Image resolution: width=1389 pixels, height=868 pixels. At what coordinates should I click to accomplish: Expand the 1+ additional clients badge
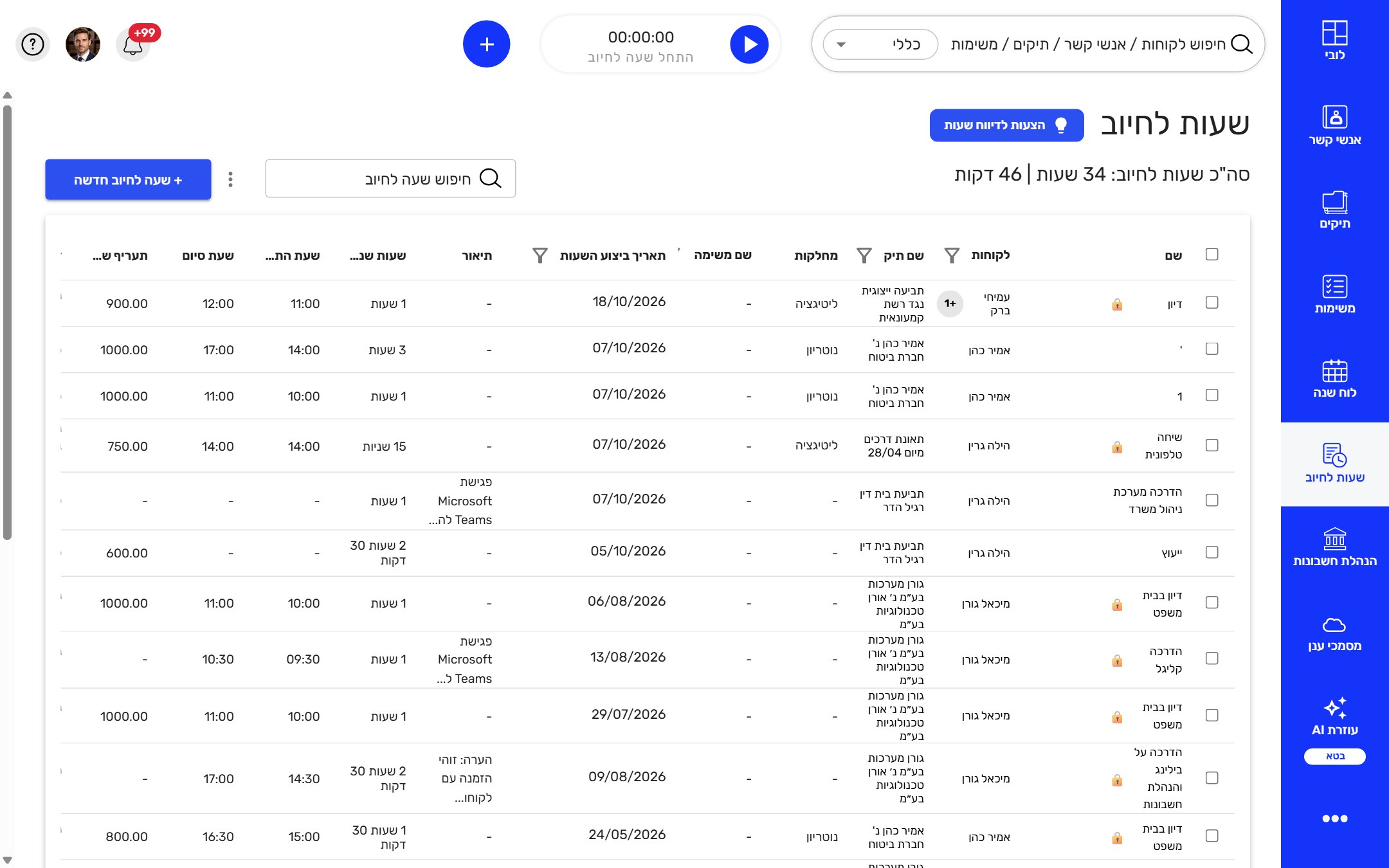[950, 303]
